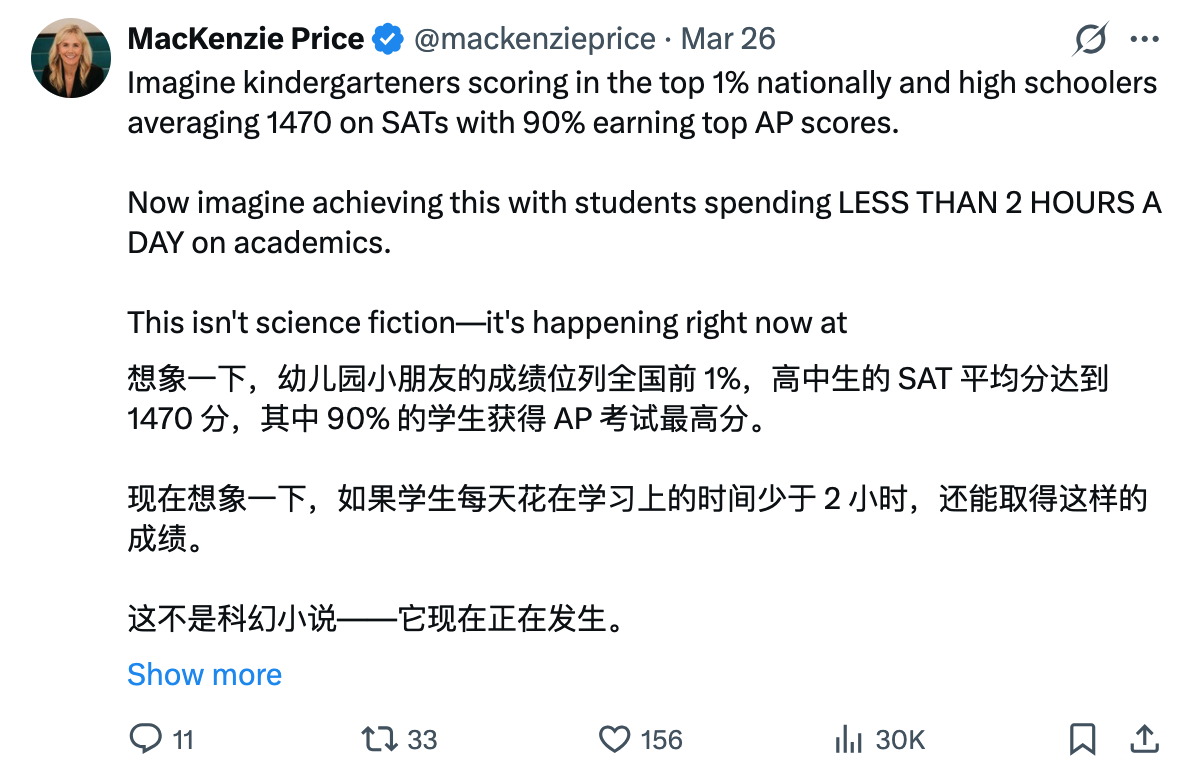Open the share icon to share the tweet

[1144, 740]
